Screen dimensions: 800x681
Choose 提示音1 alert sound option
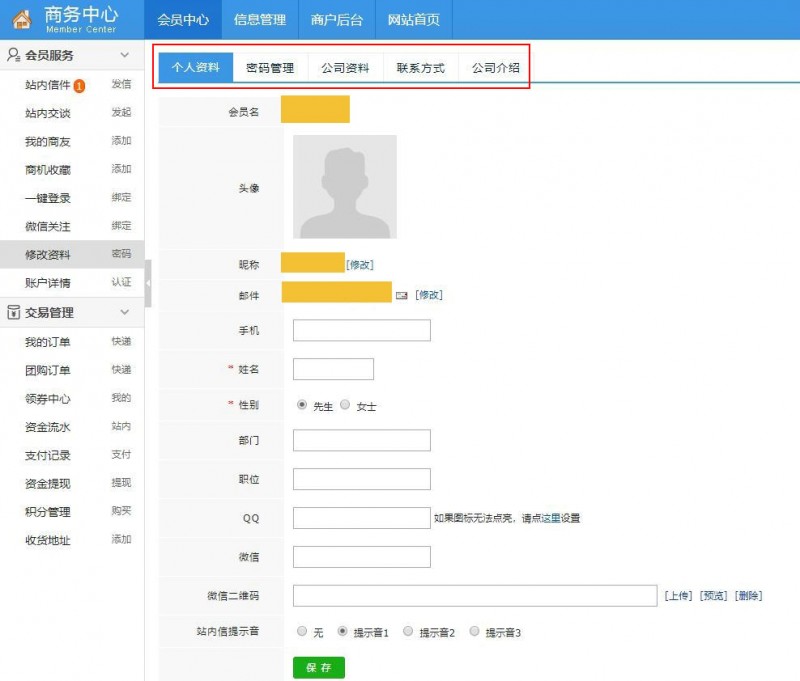(x=342, y=631)
